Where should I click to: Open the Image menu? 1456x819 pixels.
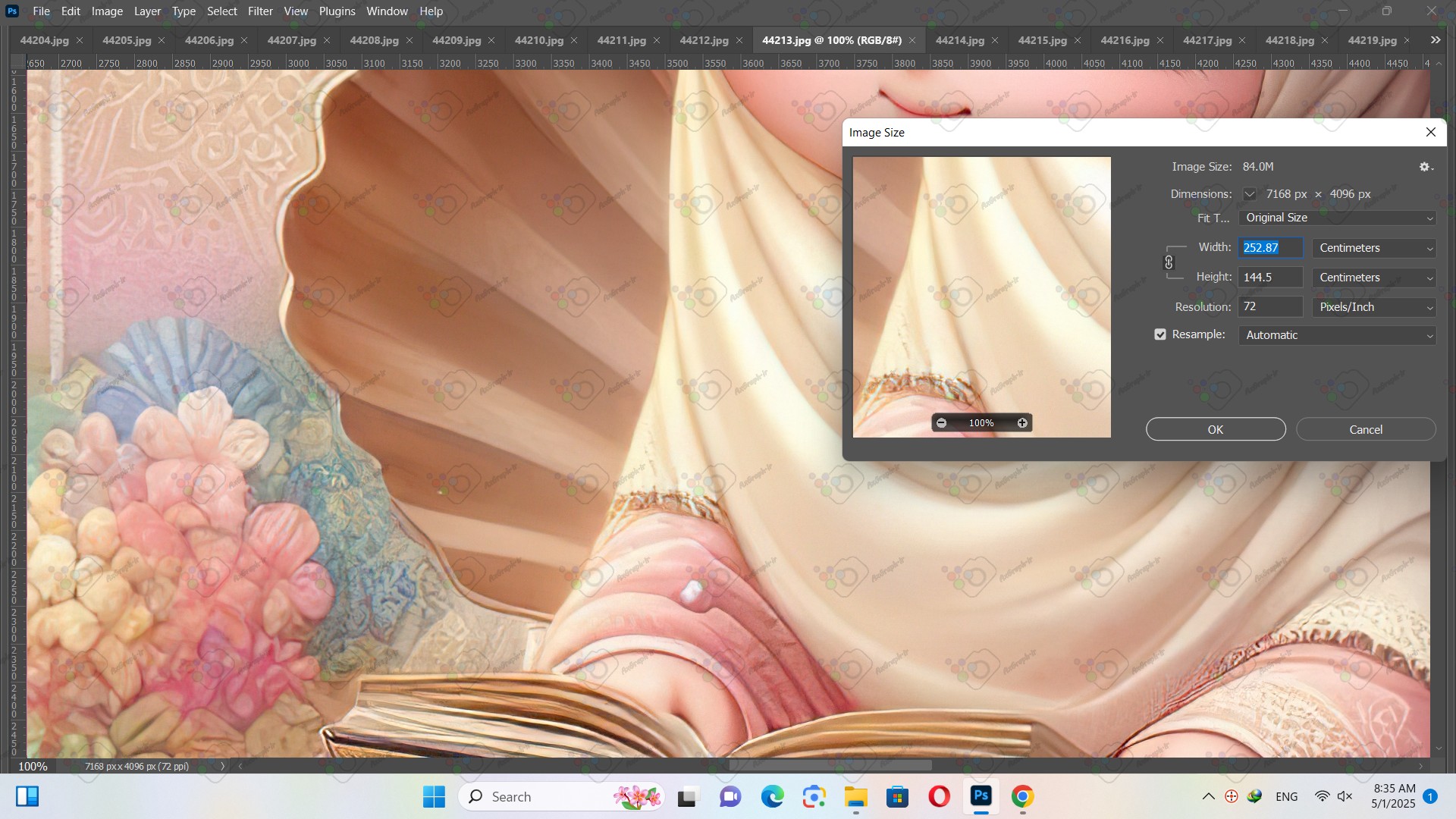point(107,11)
